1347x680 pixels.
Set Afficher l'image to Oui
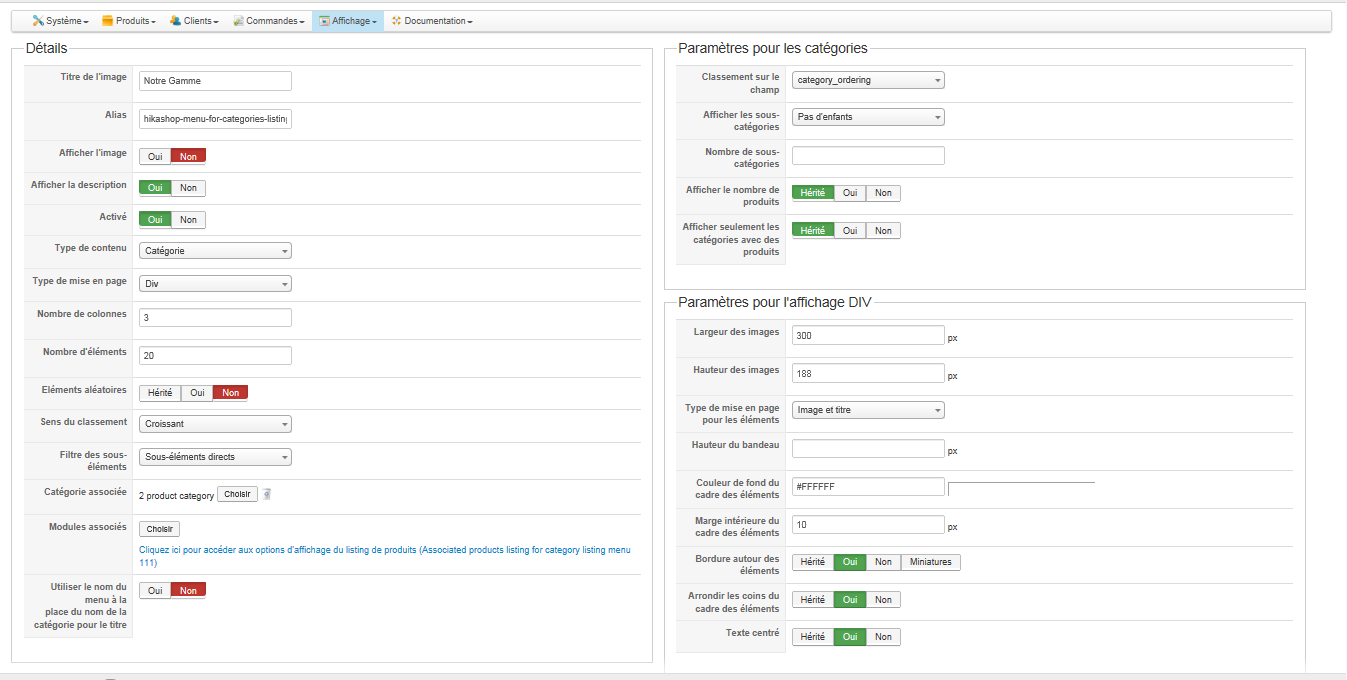coord(155,156)
